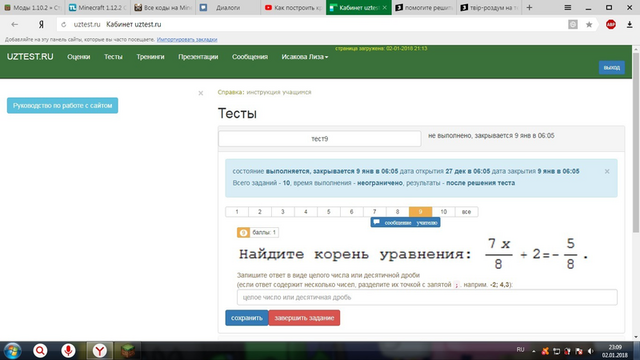Open a new browser tab
The height and width of the screenshot is (360, 640).
coord(529,7)
